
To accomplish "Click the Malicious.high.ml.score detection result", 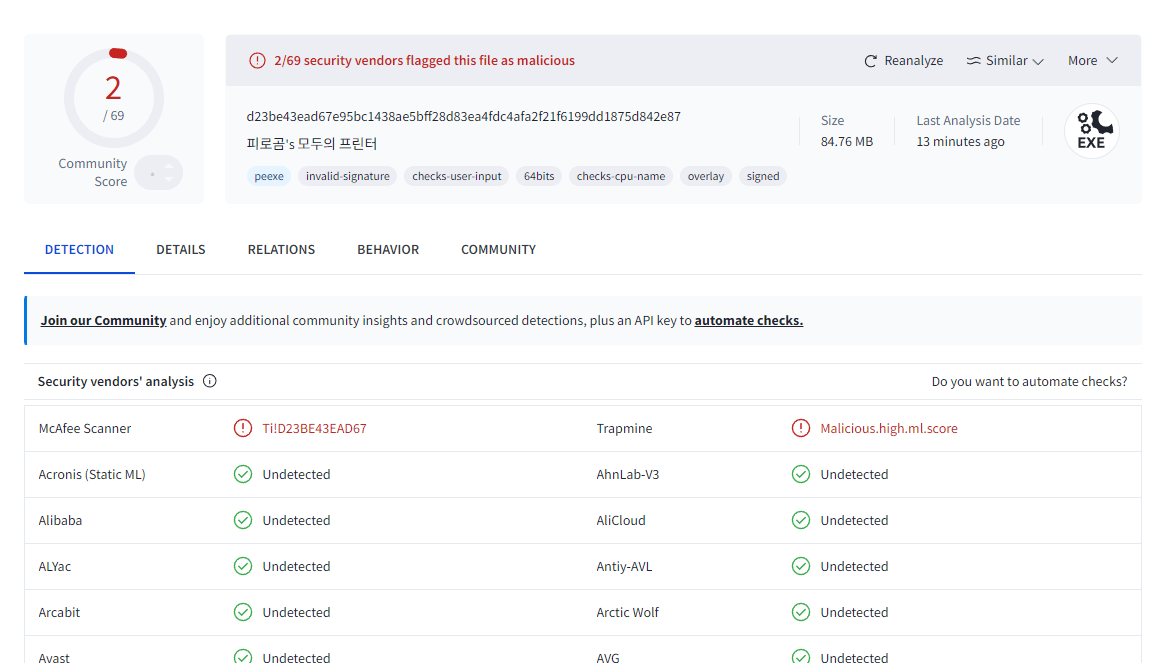I will 889,429.
